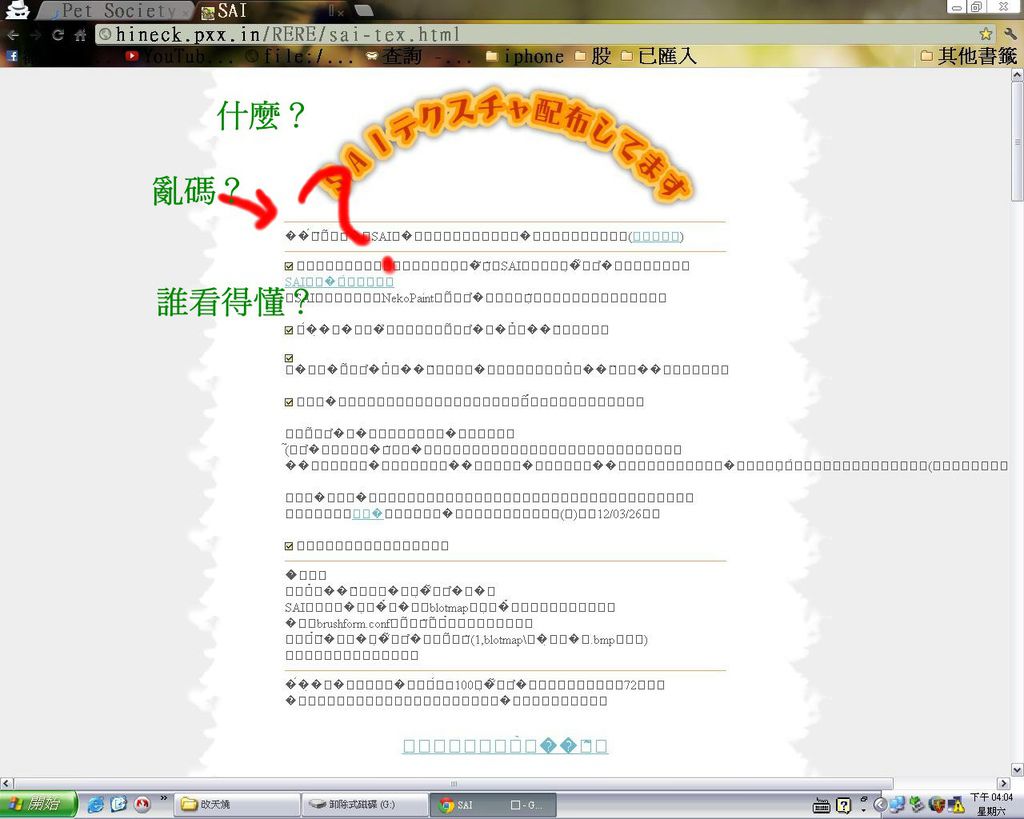Click the vertical scrollbar thumb

(1017, 142)
